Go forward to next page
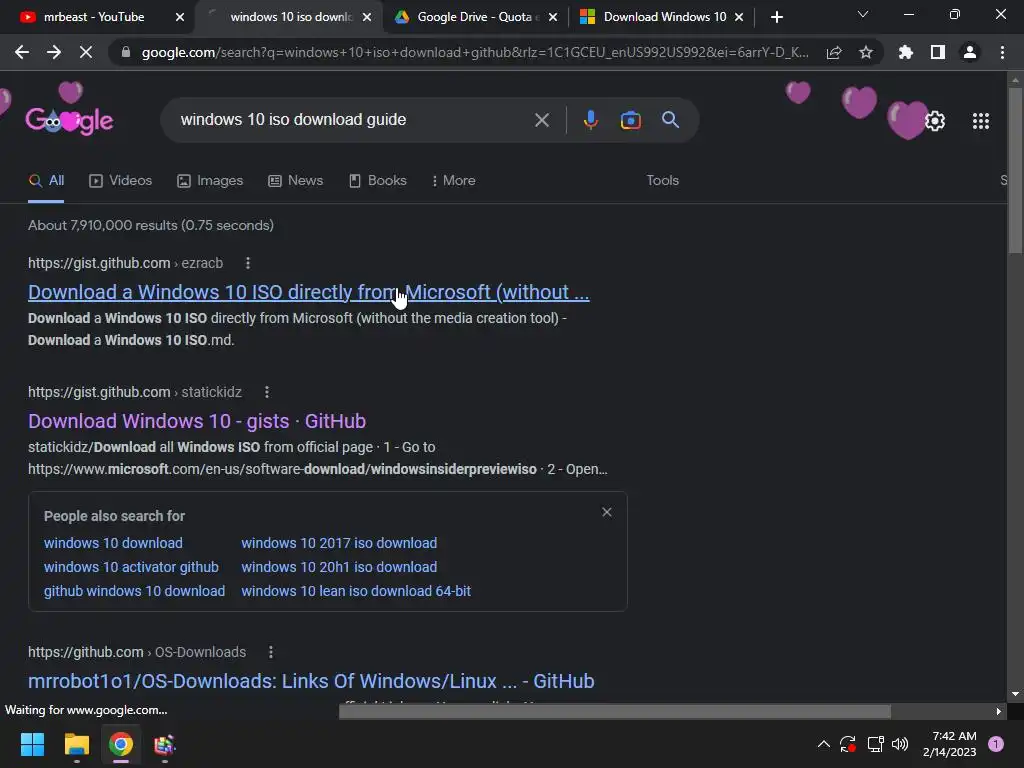The height and width of the screenshot is (768, 1024). pyautogui.click(x=54, y=52)
